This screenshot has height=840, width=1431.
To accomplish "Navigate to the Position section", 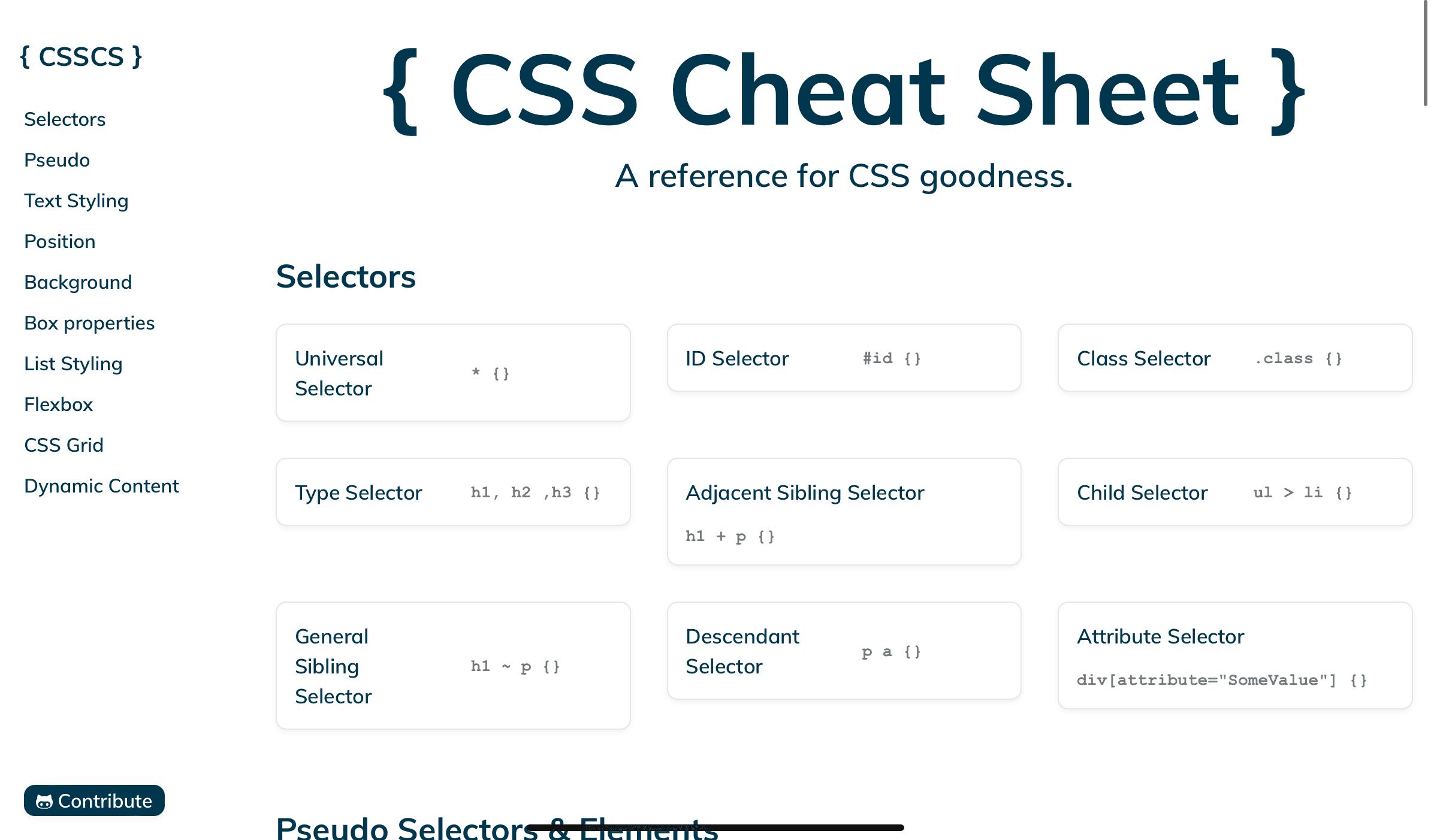I will click(x=59, y=241).
